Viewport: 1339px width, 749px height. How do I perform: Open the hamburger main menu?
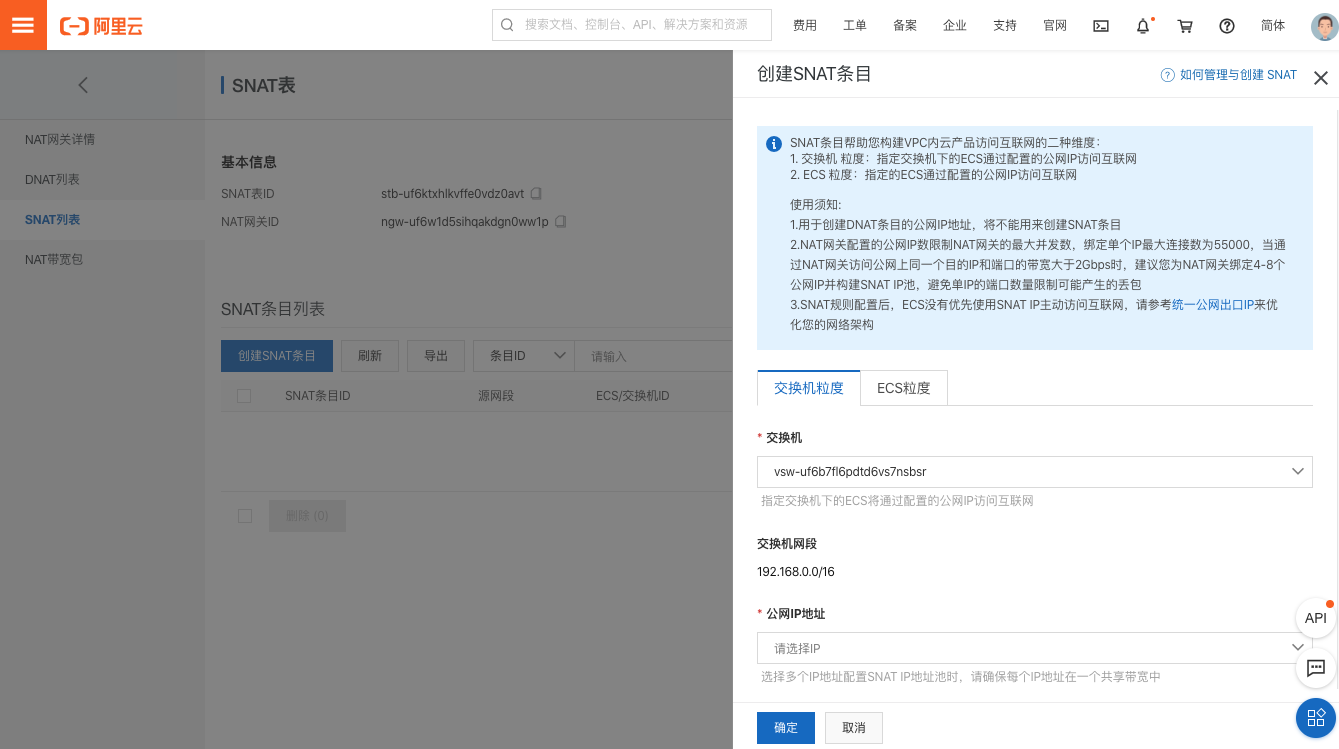click(x=23, y=25)
